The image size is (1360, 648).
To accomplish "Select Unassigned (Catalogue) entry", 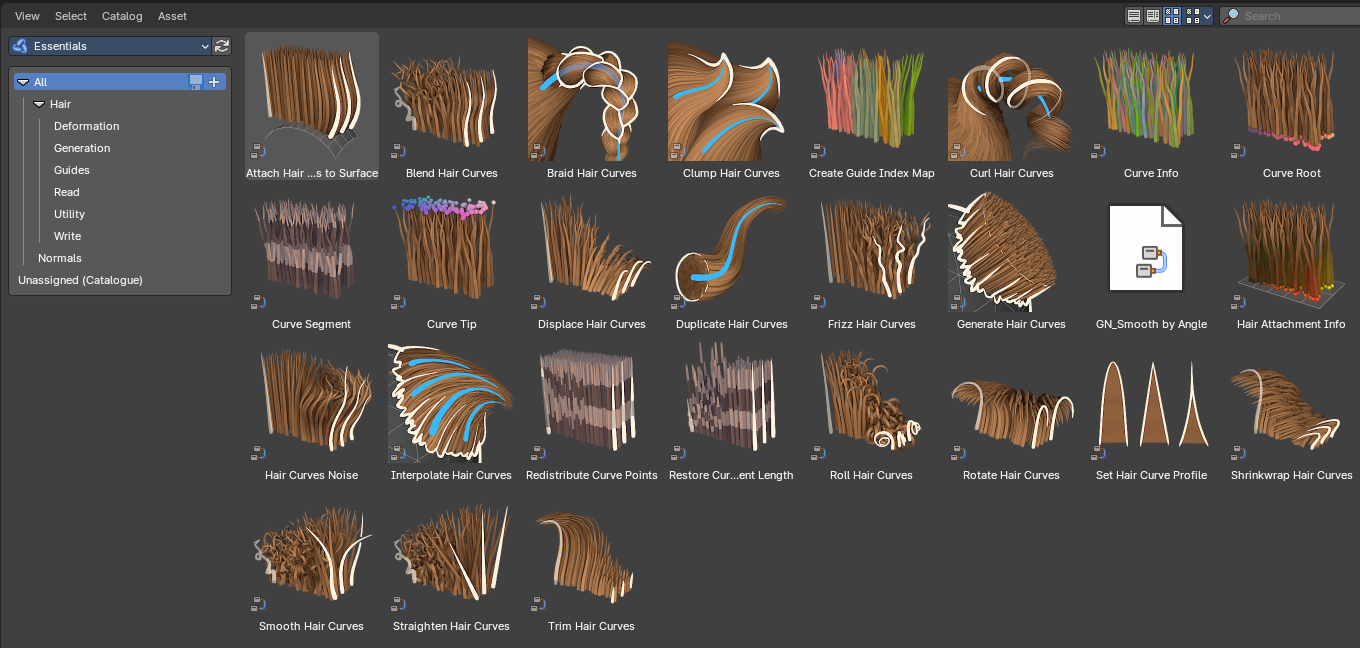I will click(x=80, y=280).
